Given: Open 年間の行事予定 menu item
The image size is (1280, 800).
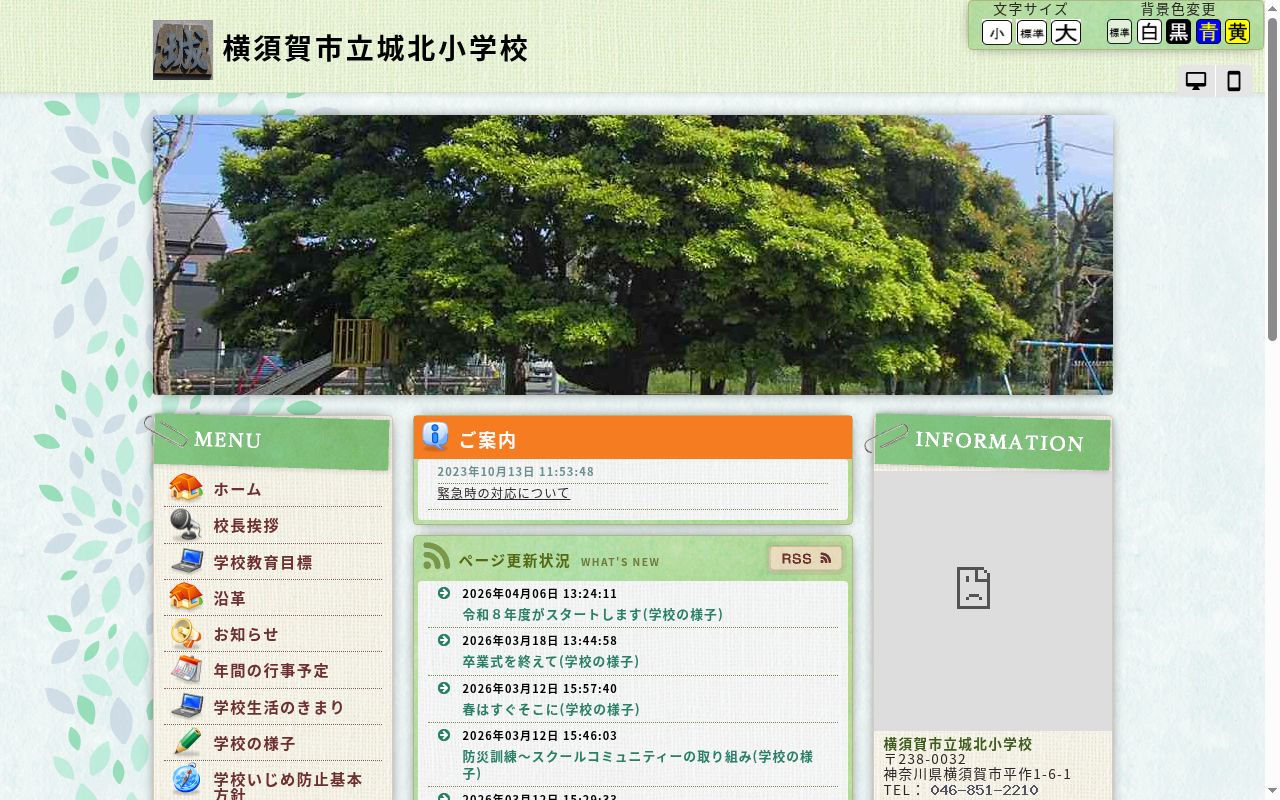Looking at the screenshot, I should 273,670.
